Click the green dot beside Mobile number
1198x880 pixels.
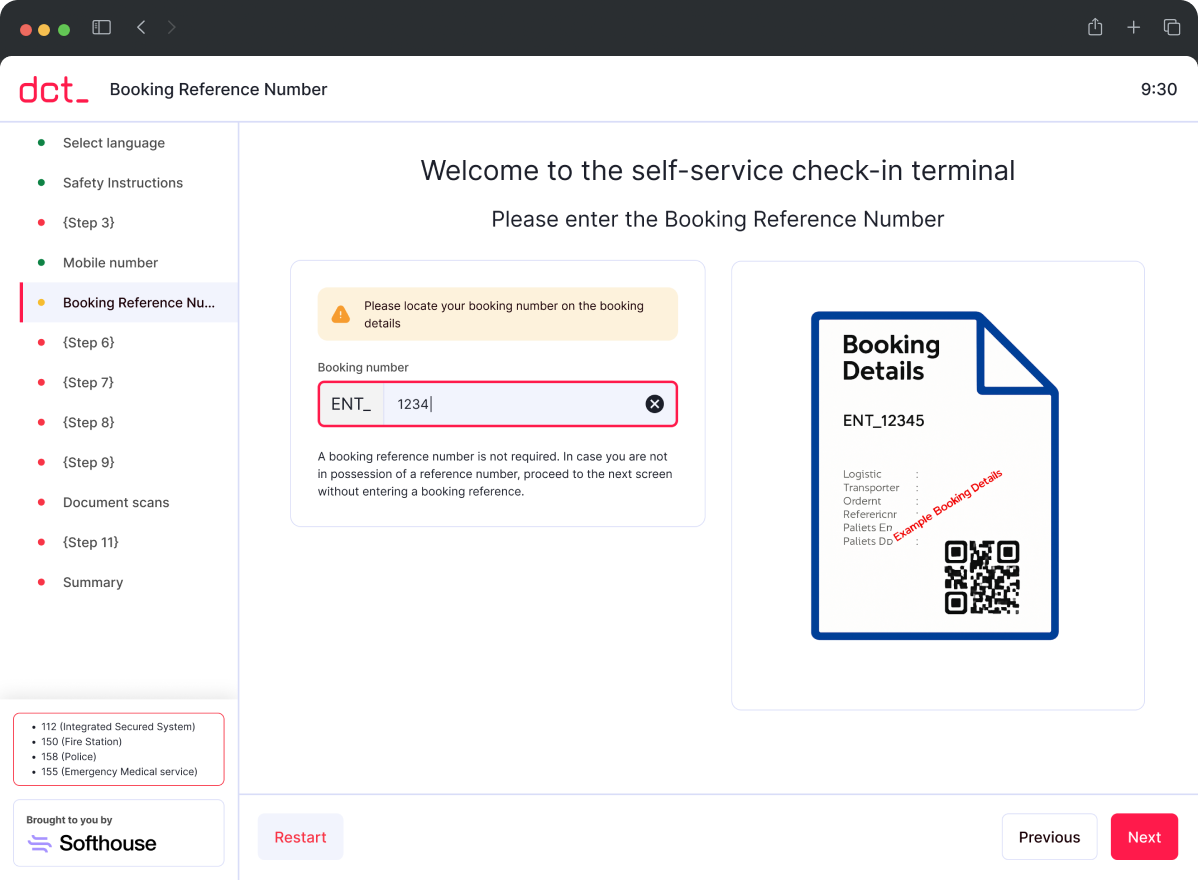41,262
